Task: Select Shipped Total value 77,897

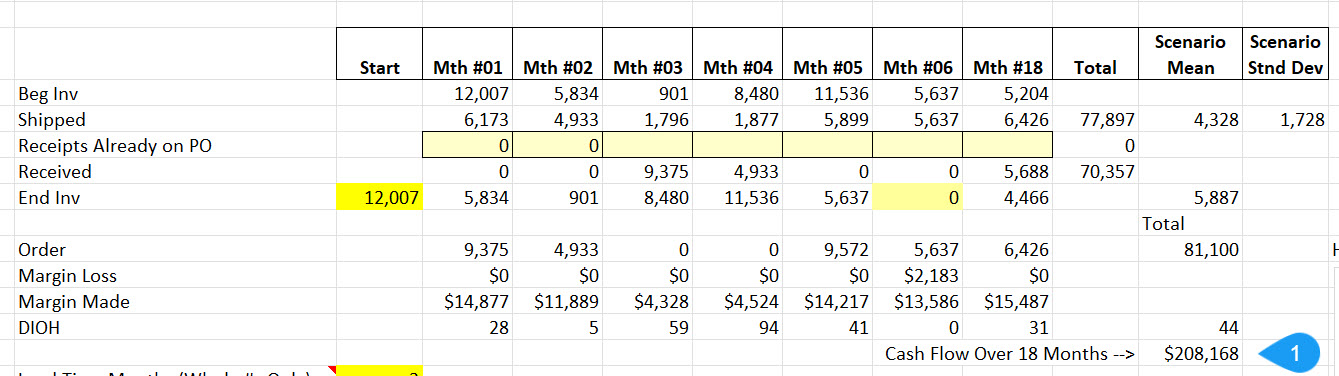Action: [1095, 120]
